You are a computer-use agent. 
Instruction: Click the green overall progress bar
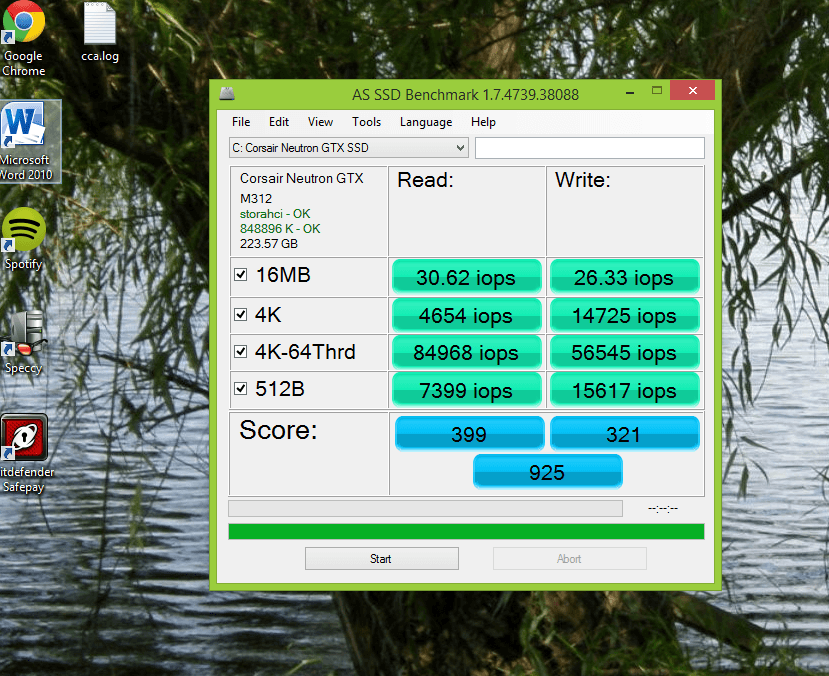(x=466, y=531)
